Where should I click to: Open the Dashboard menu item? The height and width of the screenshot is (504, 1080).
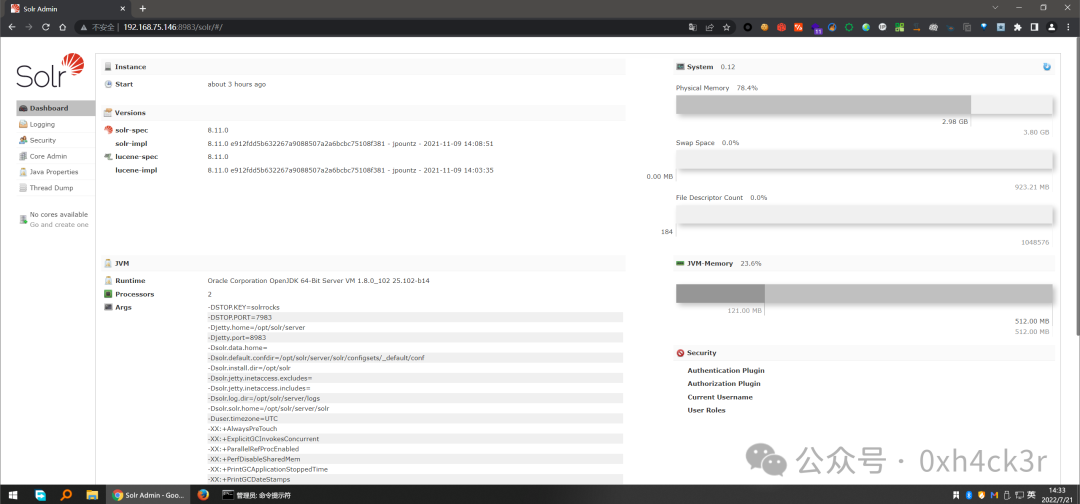[56, 108]
